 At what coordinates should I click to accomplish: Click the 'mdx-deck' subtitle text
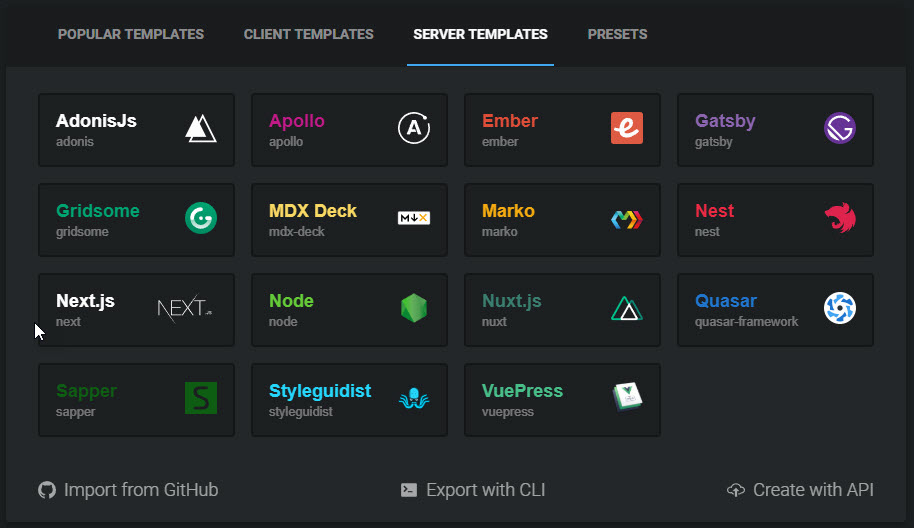pos(297,232)
